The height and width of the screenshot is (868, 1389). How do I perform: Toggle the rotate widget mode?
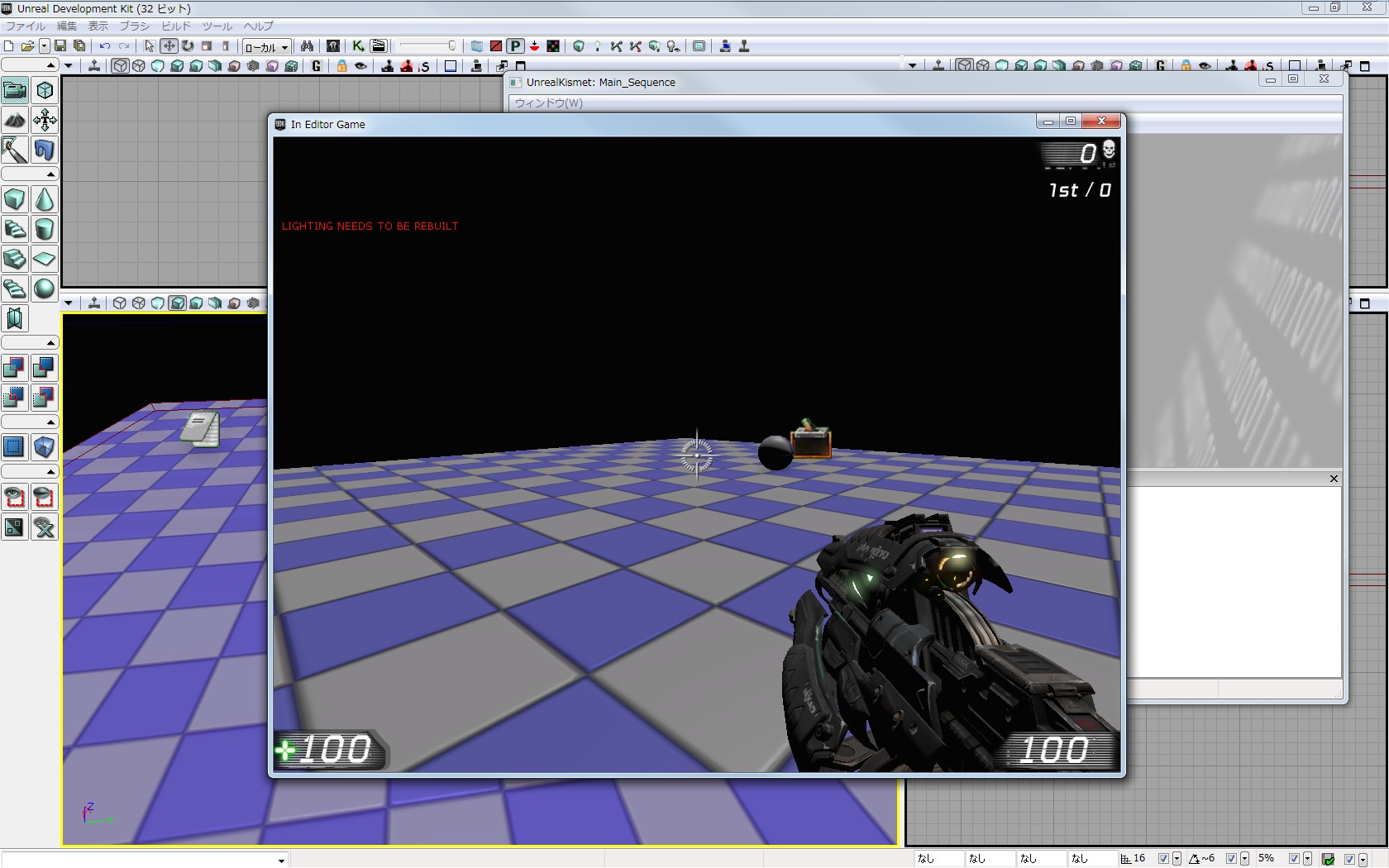(188, 46)
